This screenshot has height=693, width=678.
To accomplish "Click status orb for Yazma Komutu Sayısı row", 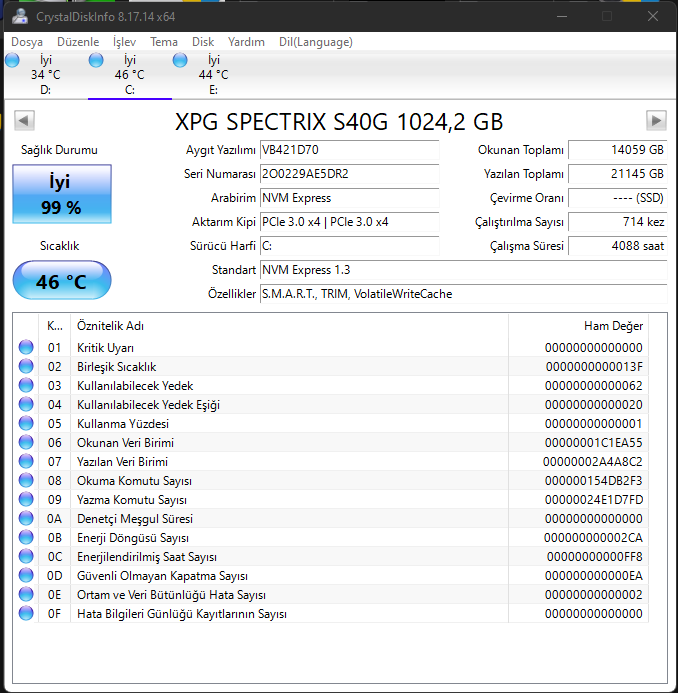I will pyautogui.click(x=26, y=499).
